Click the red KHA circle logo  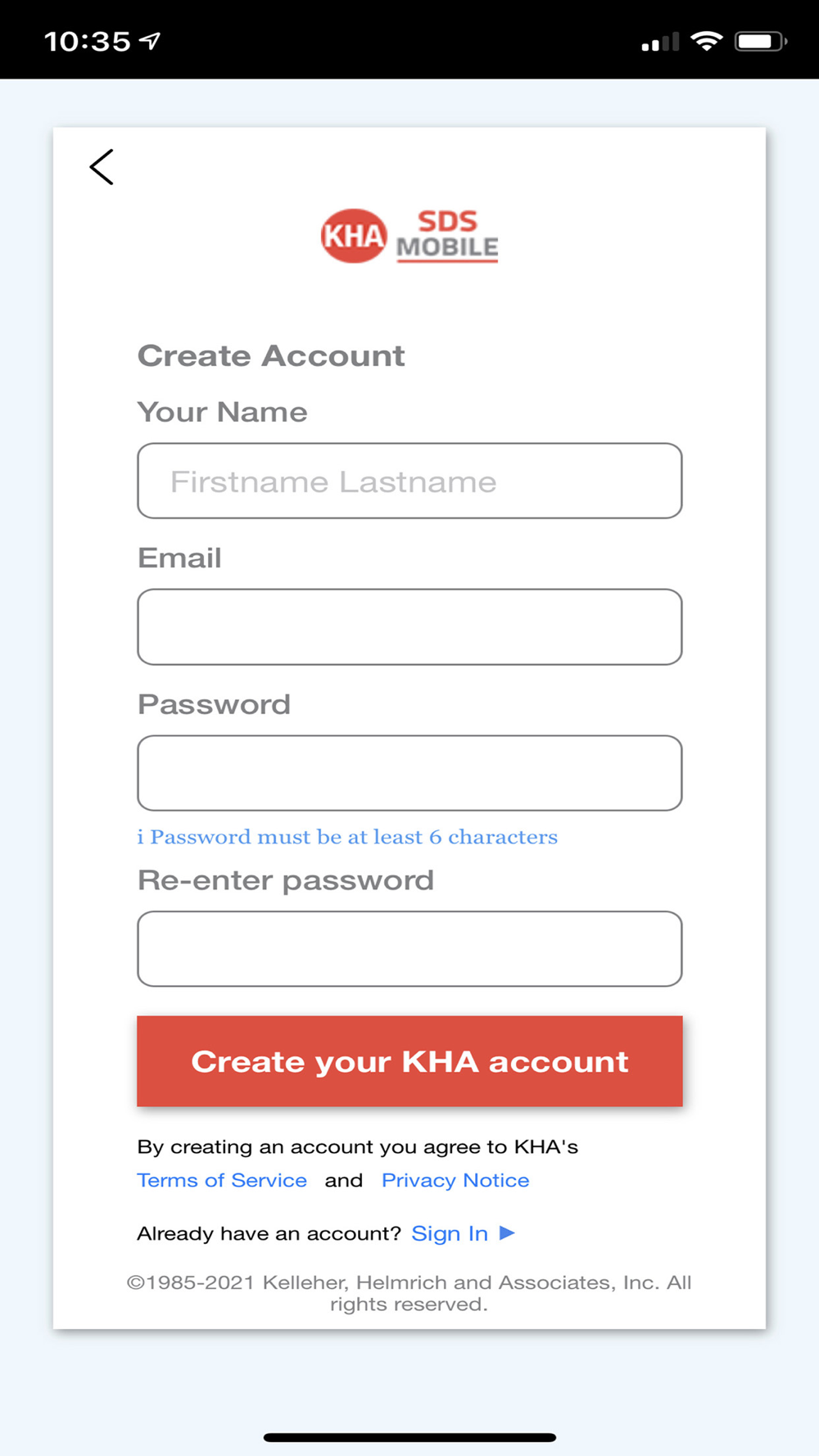tap(353, 236)
